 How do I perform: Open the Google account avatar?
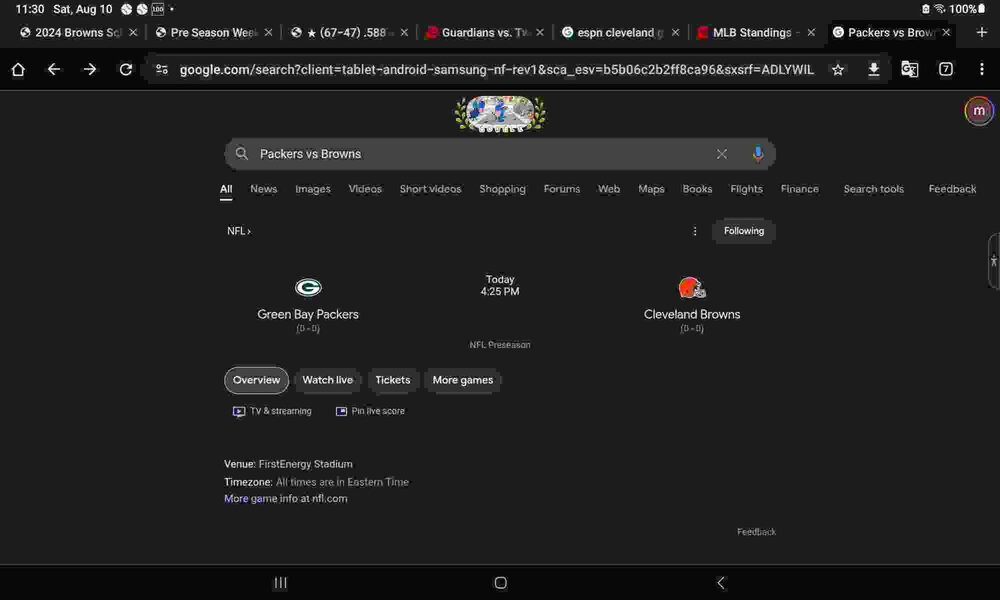[978, 111]
